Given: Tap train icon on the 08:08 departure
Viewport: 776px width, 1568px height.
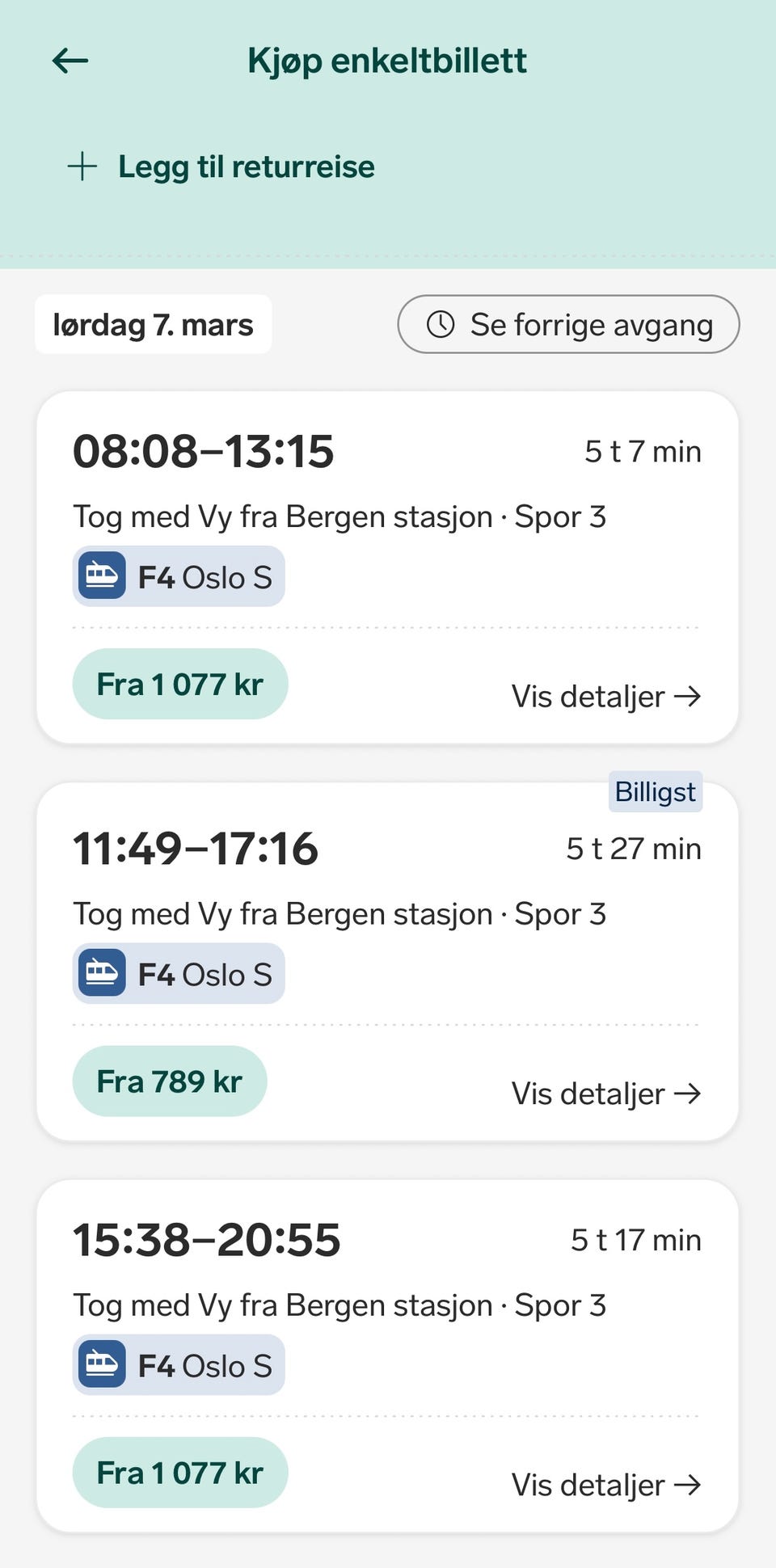Looking at the screenshot, I should (x=102, y=576).
